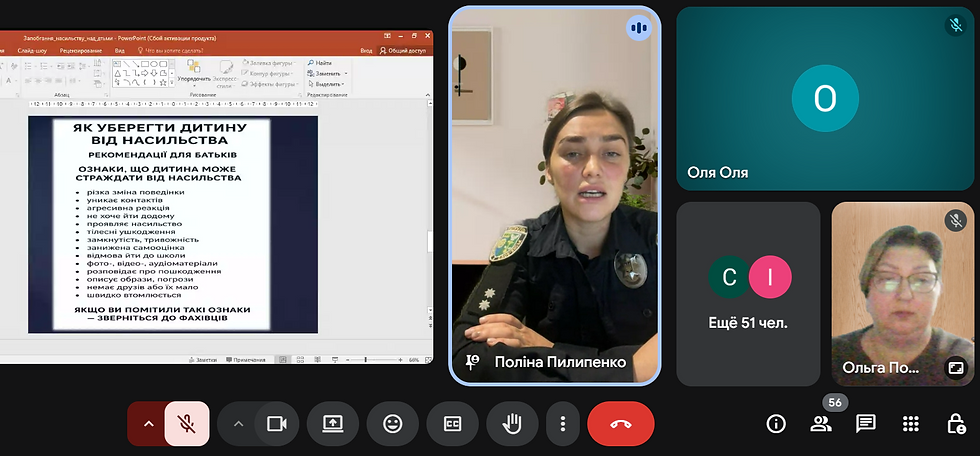Open the Activities grid icon

911,424
